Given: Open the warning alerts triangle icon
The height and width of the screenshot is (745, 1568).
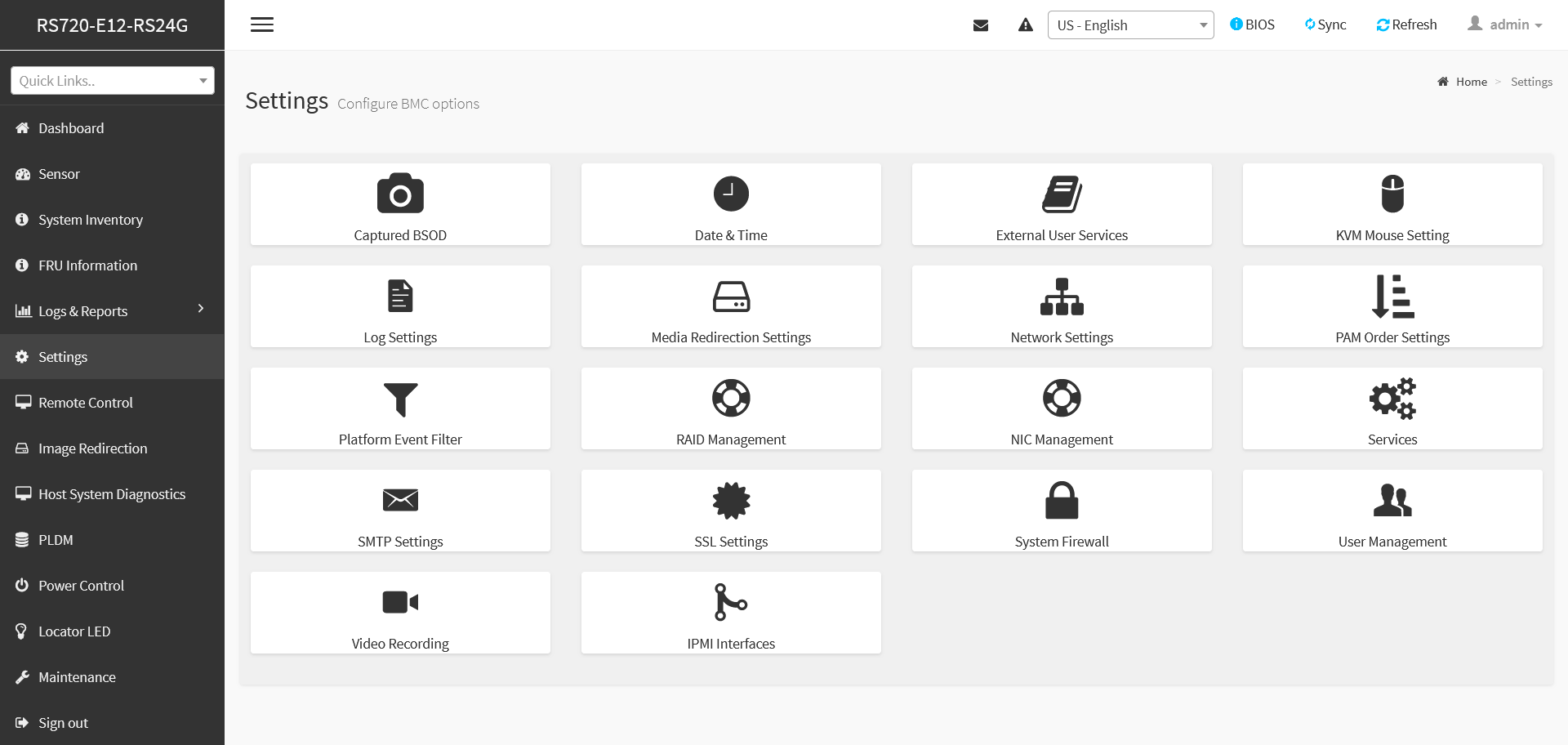Looking at the screenshot, I should pyautogui.click(x=1026, y=25).
